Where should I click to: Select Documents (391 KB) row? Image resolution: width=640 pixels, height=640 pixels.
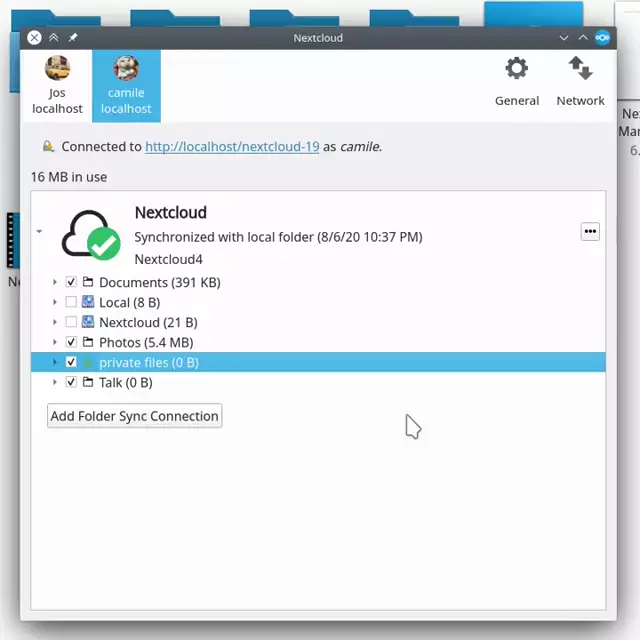[318, 282]
